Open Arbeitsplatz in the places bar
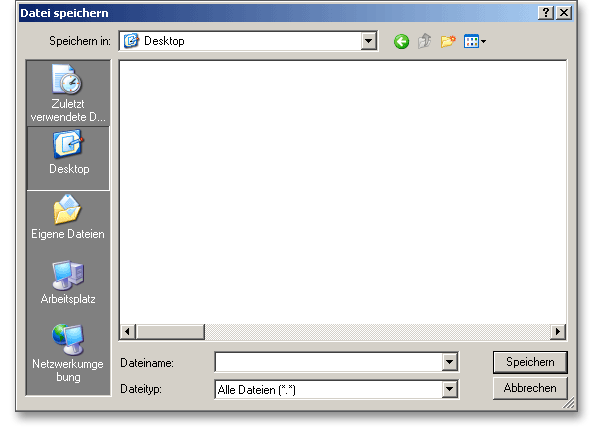 coord(68,283)
